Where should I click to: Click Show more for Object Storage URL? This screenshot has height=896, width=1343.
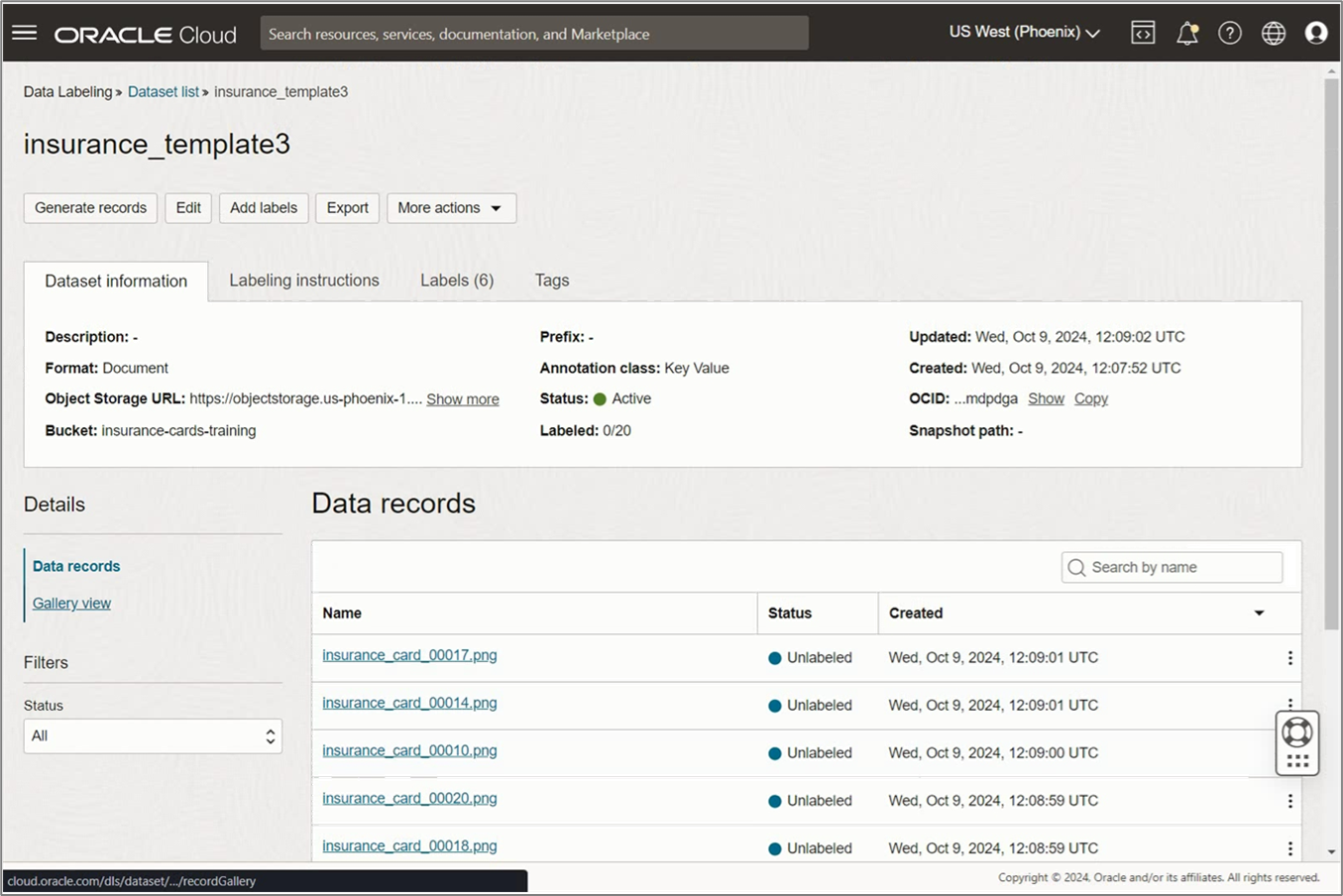tap(463, 399)
